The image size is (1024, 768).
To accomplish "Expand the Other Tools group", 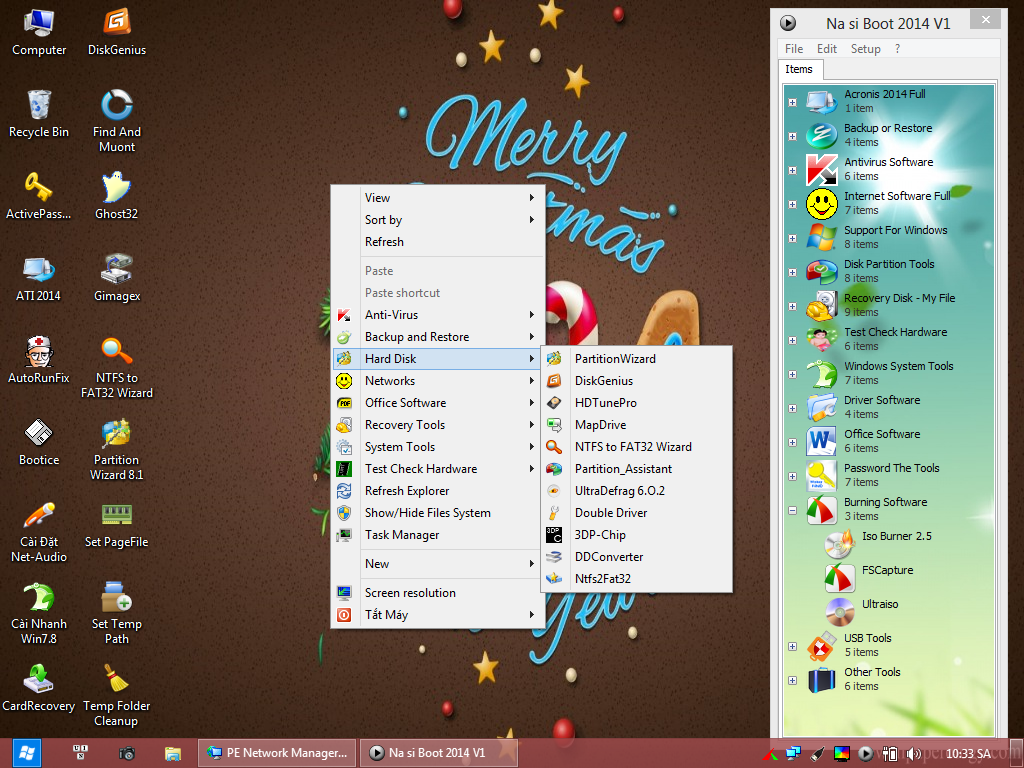I will click(x=792, y=680).
